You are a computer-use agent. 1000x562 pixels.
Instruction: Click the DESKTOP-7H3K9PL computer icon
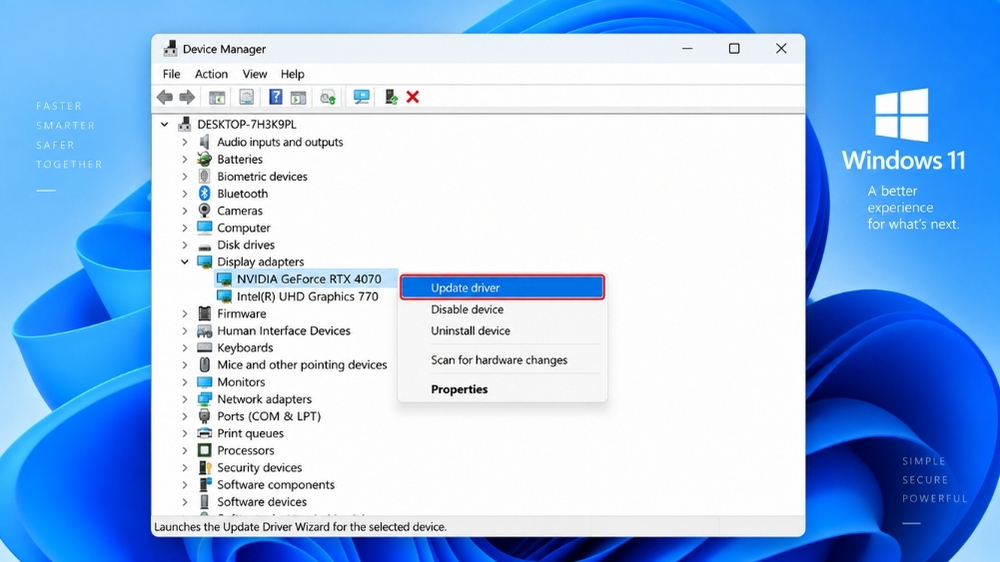[185, 124]
